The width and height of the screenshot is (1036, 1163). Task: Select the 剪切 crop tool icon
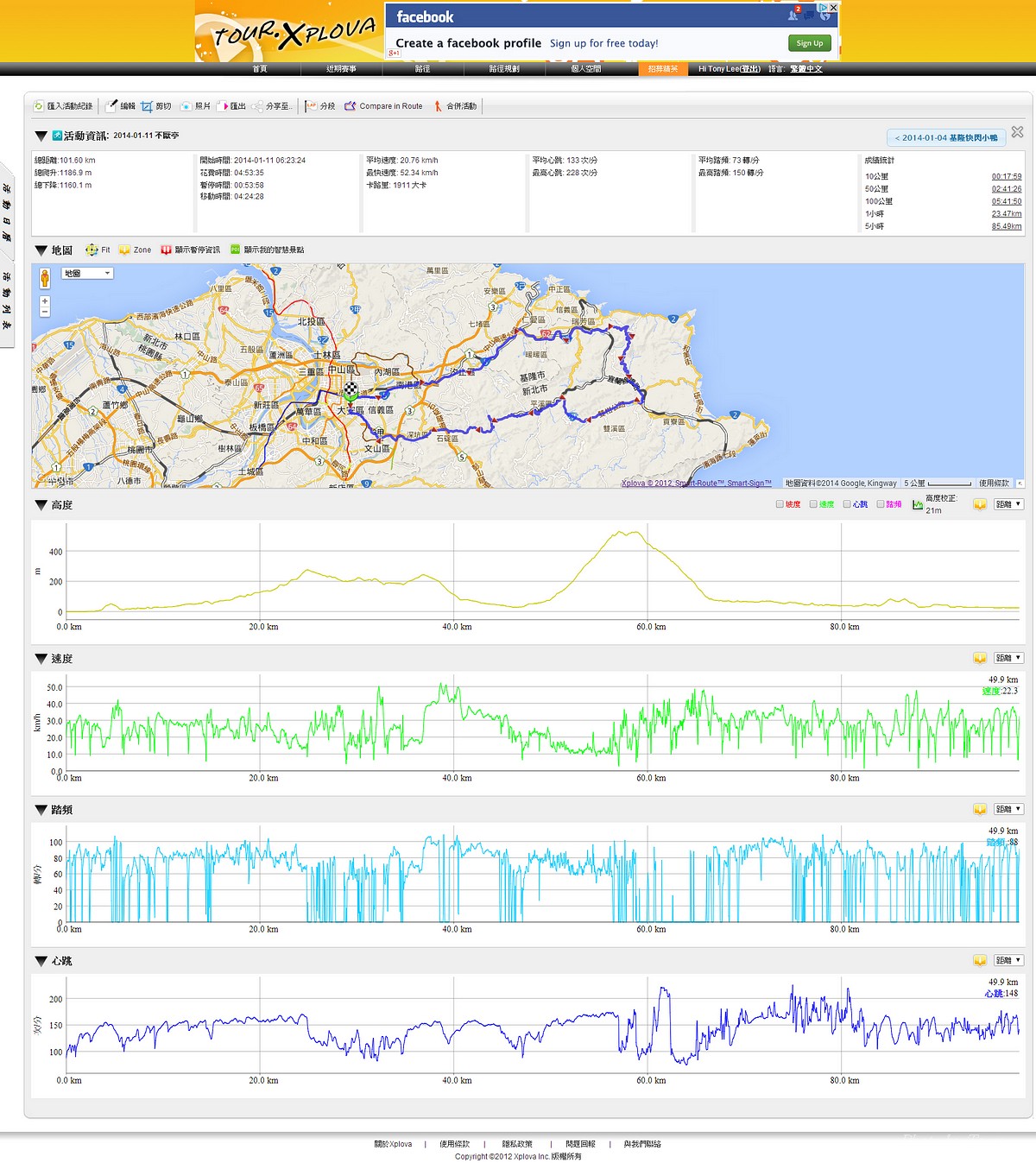(x=147, y=106)
